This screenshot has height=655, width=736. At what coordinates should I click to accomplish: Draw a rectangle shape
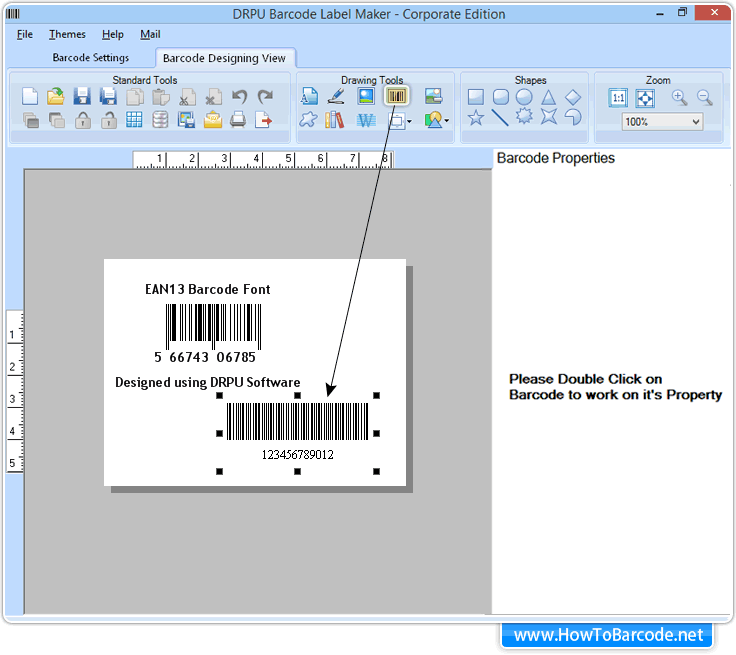click(x=476, y=97)
